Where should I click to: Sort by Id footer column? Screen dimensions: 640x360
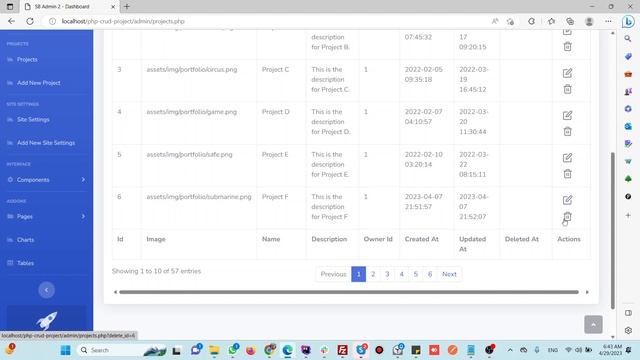pos(120,239)
